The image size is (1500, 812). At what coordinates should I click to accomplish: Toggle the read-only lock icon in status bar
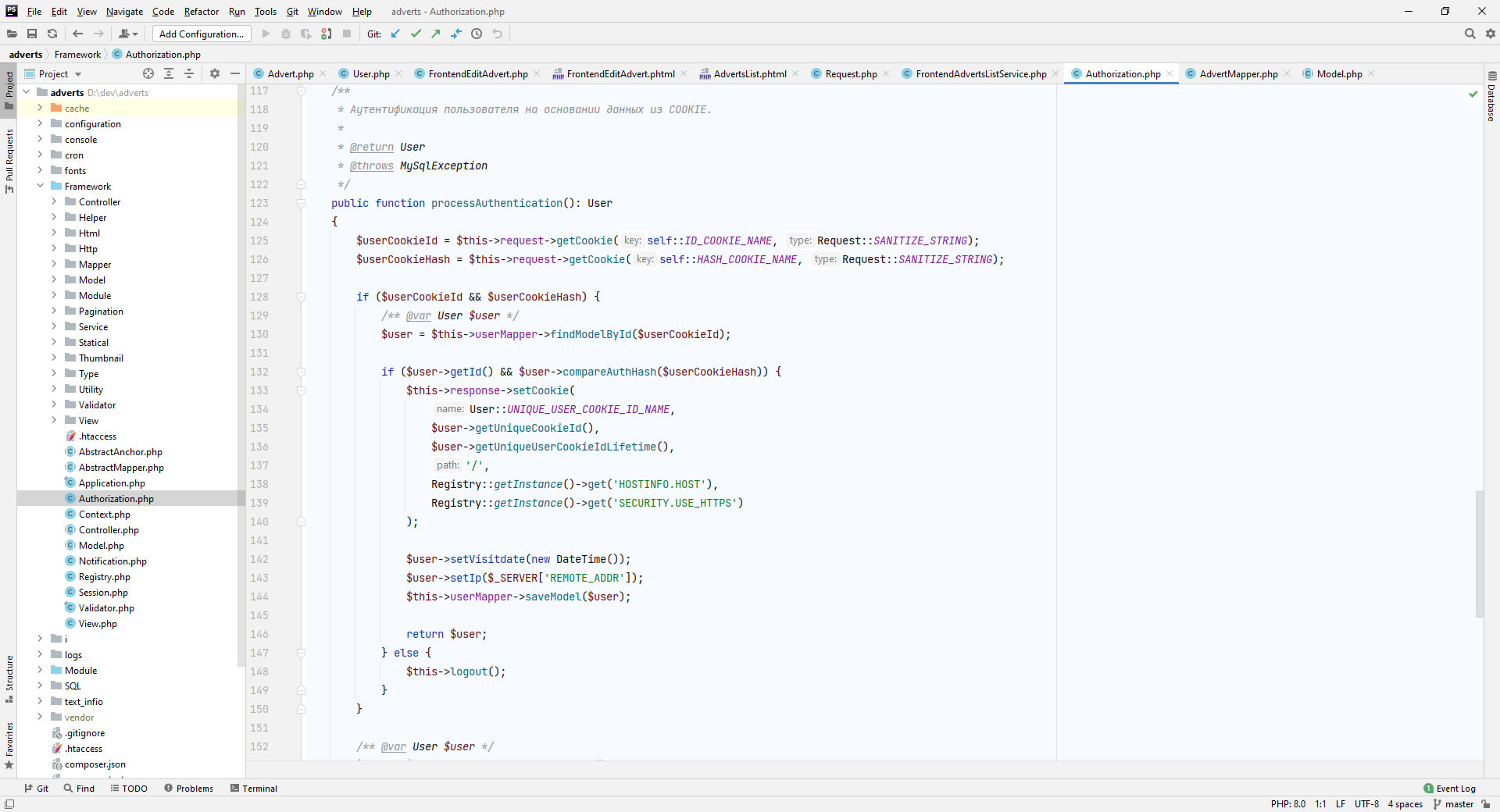1486,804
